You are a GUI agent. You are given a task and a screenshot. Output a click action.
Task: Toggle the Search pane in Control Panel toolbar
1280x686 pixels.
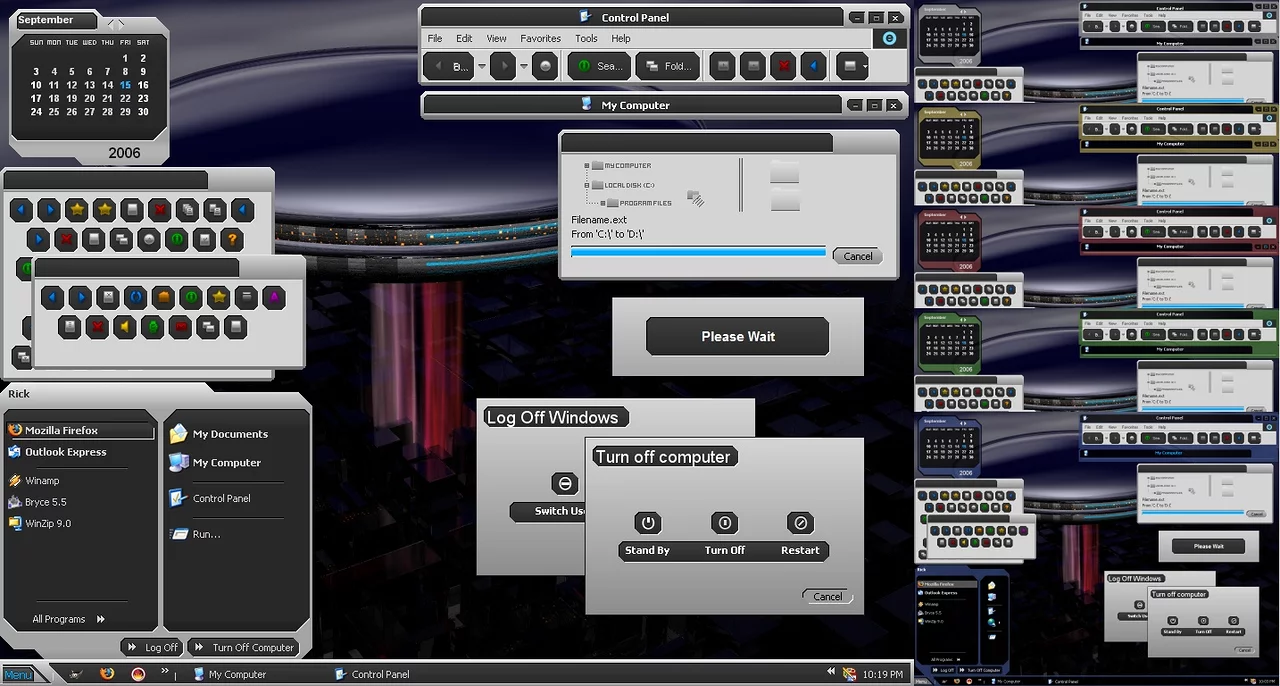pyautogui.click(x=600, y=67)
